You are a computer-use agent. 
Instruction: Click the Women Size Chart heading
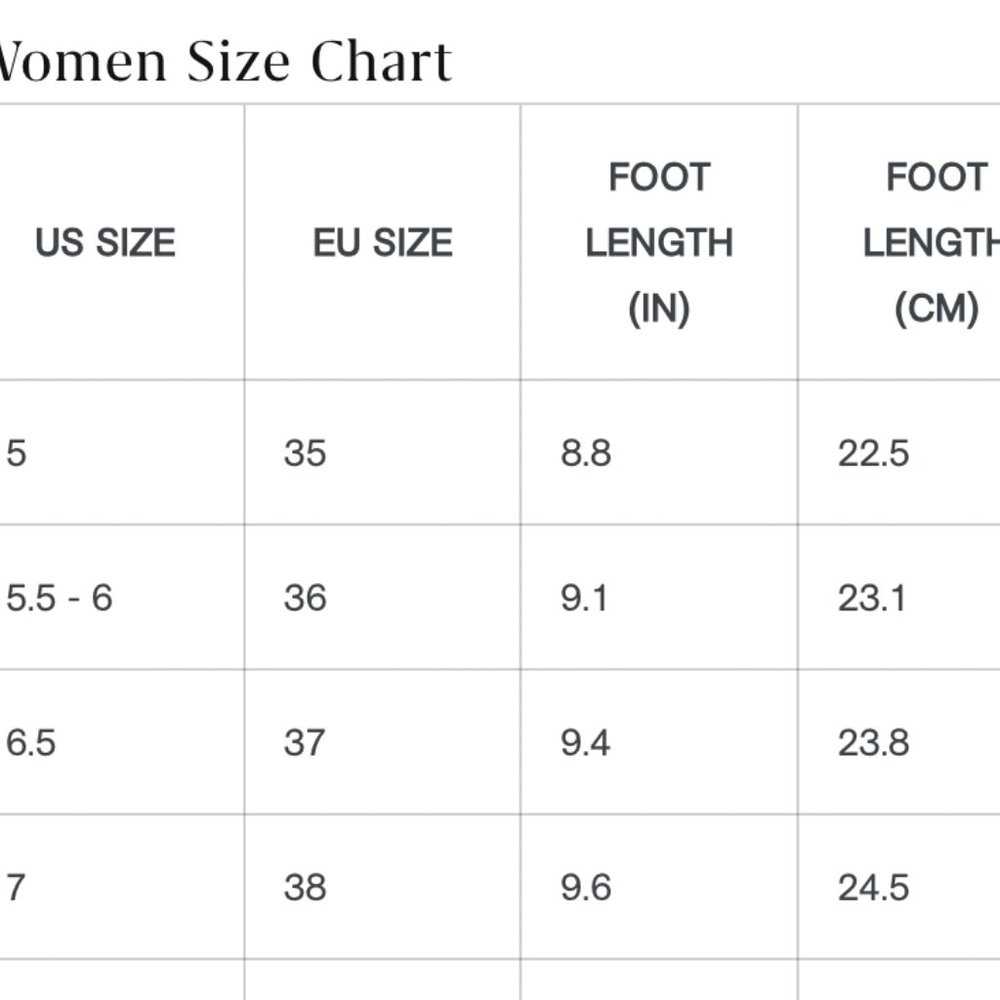coord(224,62)
